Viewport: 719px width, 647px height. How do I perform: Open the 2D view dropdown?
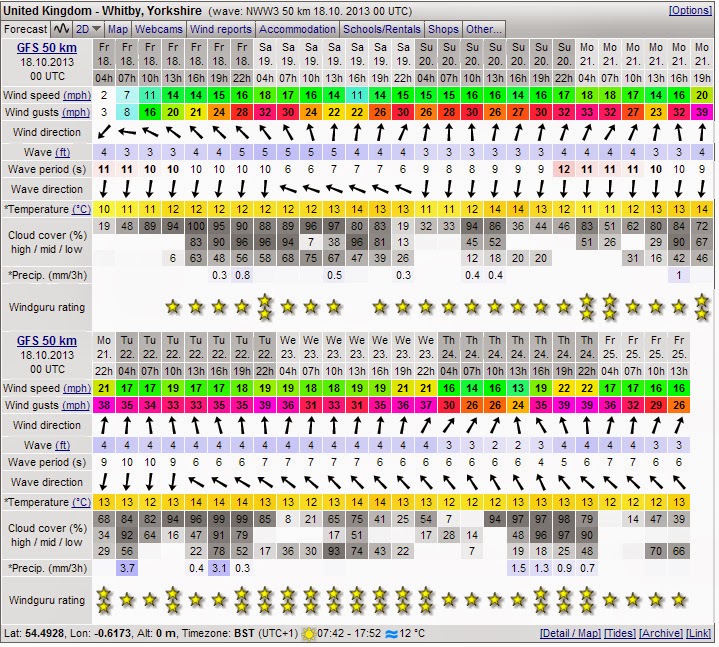coord(88,29)
